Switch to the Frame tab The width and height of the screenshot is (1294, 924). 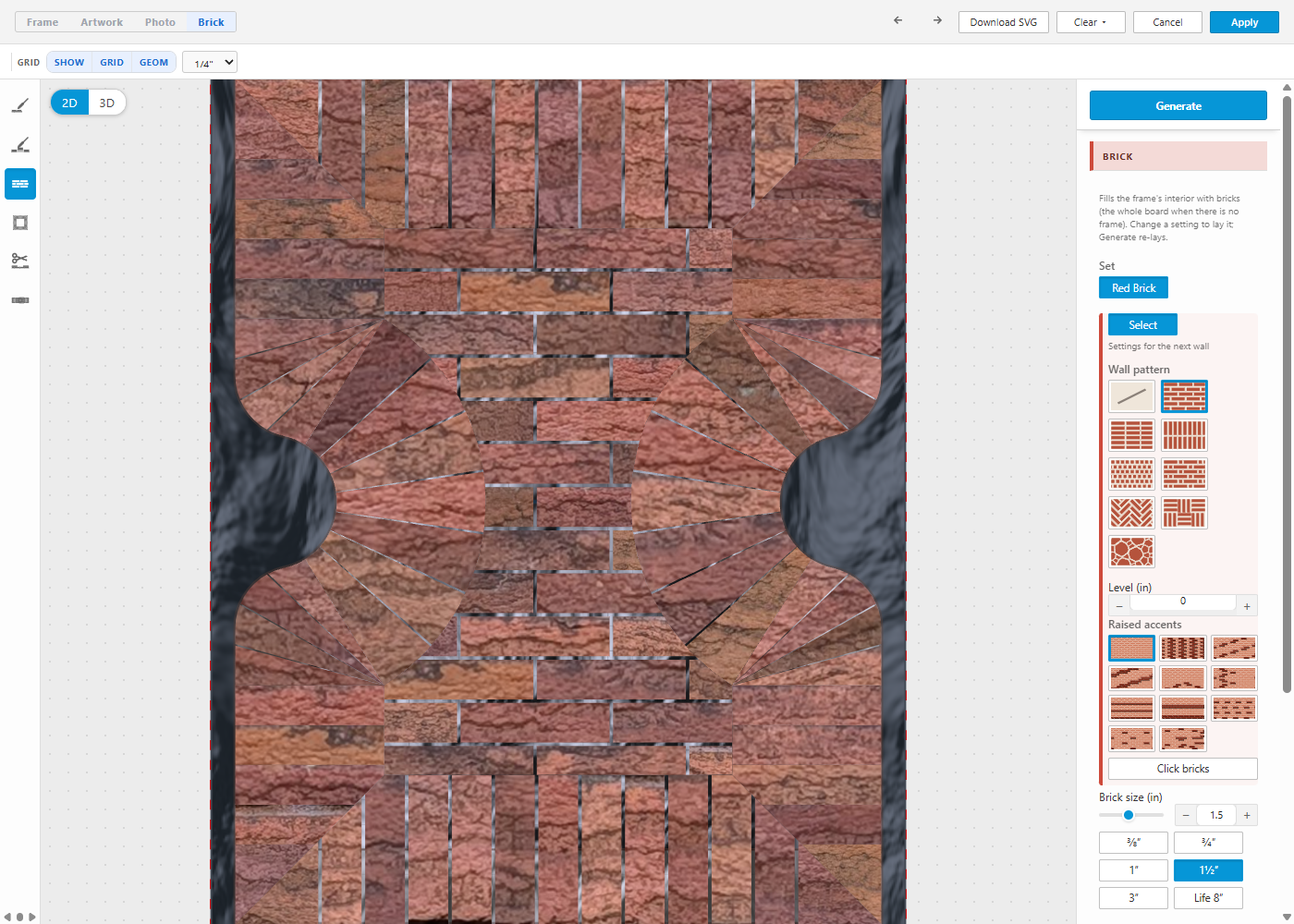[43, 22]
